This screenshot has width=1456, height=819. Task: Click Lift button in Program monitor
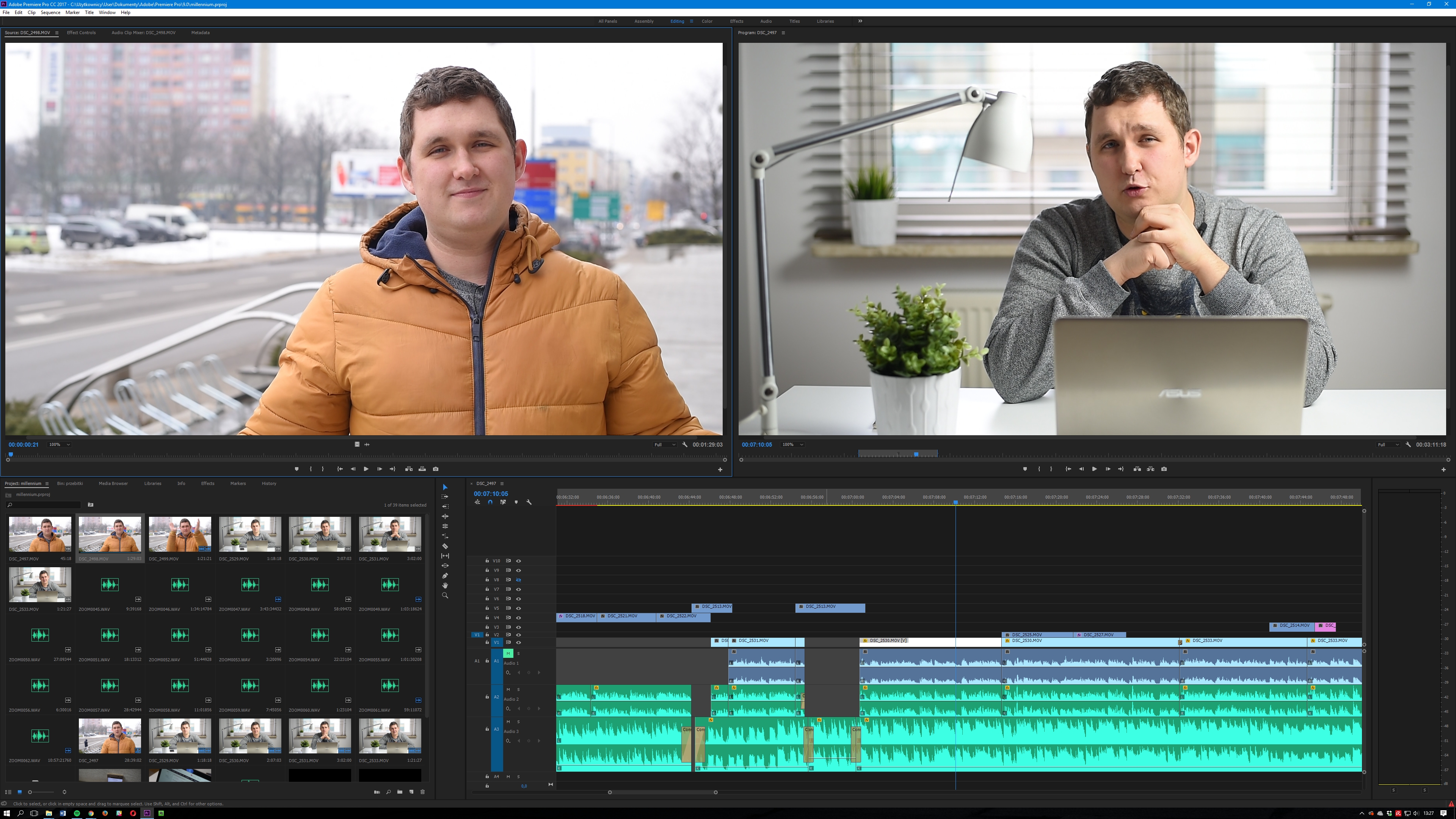click(1137, 469)
